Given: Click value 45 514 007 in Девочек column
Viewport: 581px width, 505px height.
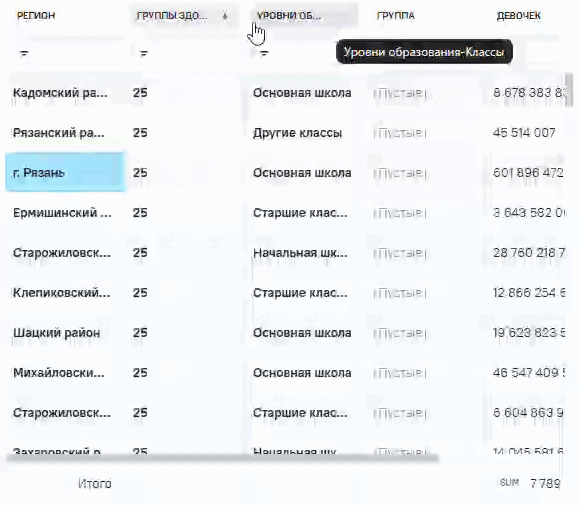Looking at the screenshot, I should coord(524,133).
